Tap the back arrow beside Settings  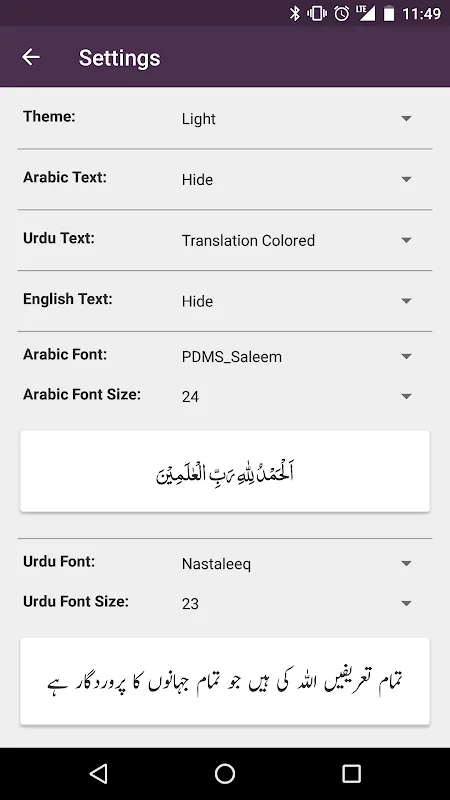coord(31,57)
